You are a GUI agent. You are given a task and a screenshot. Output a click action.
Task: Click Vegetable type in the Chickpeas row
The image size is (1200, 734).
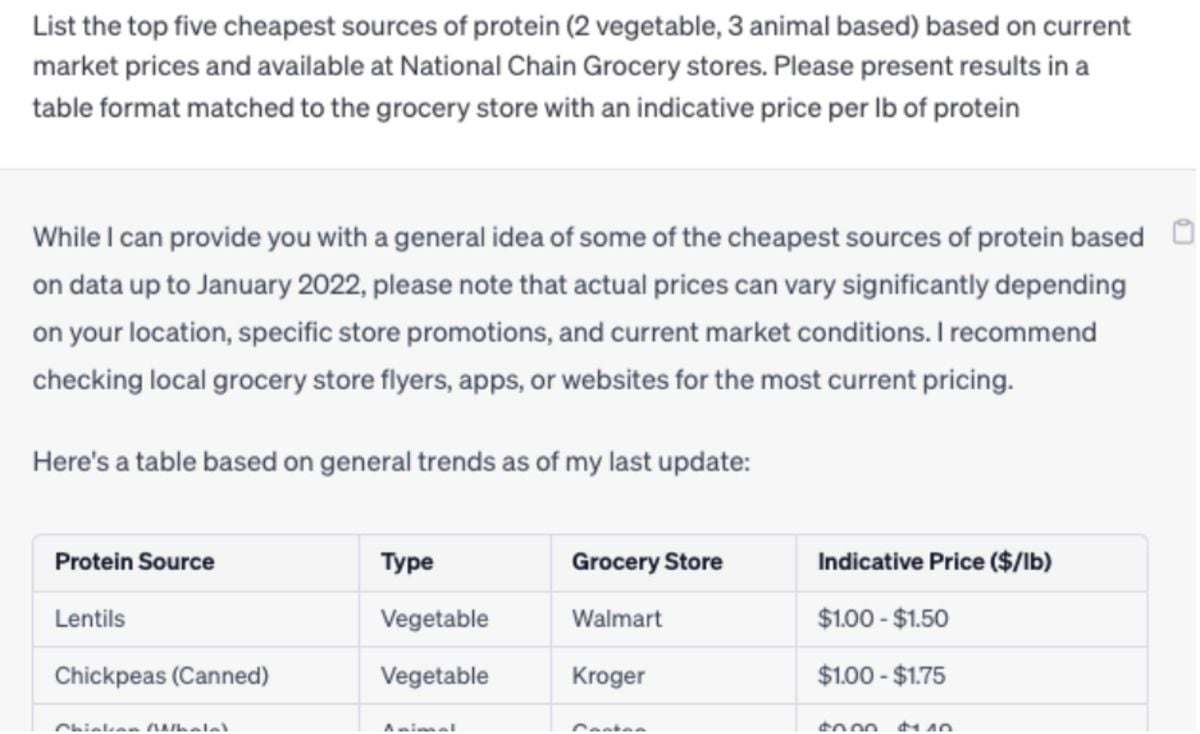pos(435,676)
